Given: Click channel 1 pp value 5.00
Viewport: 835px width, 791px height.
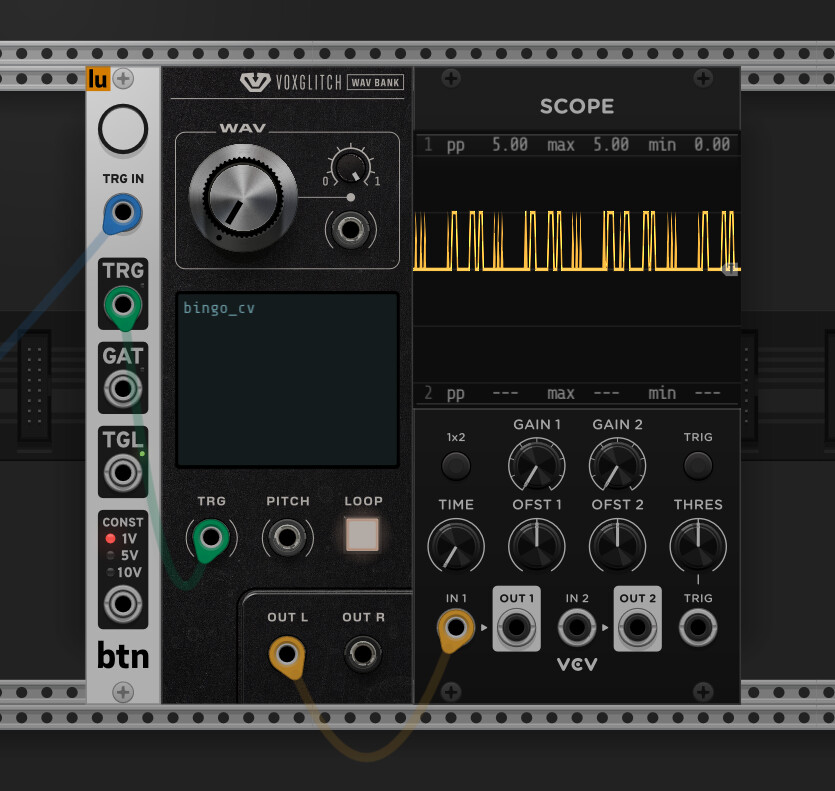Looking at the screenshot, I should pyautogui.click(x=510, y=144).
